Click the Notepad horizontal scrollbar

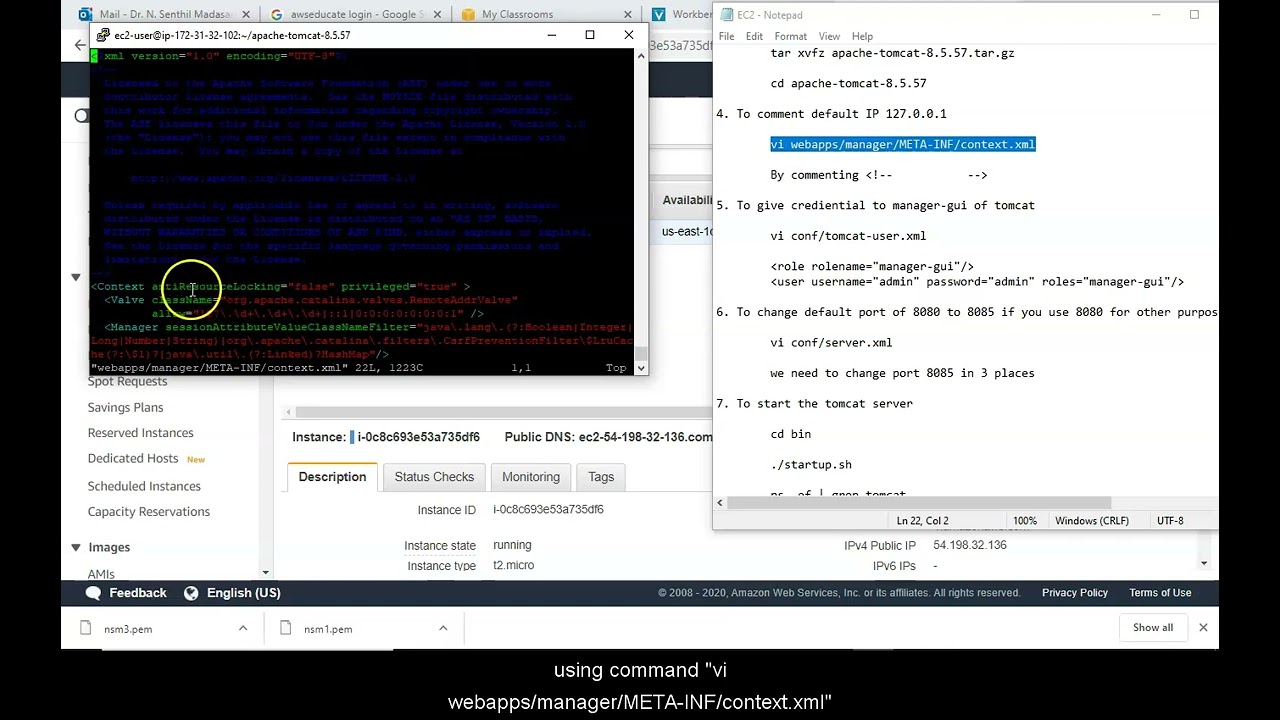tap(915, 503)
